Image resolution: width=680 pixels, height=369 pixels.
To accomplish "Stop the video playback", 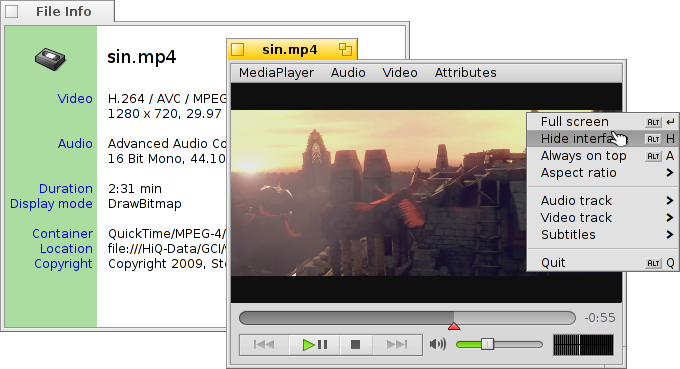I will tap(356, 345).
